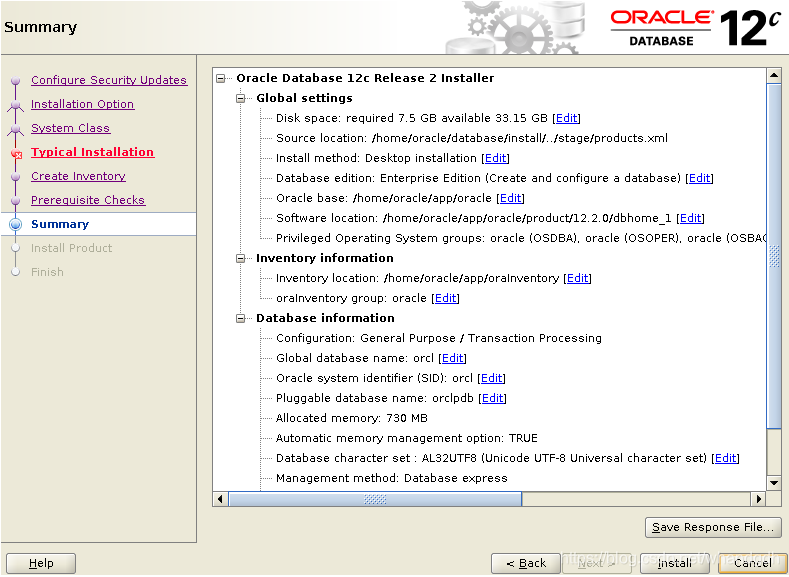Open the Configure Security Updates step
789x577 pixels.
109,80
